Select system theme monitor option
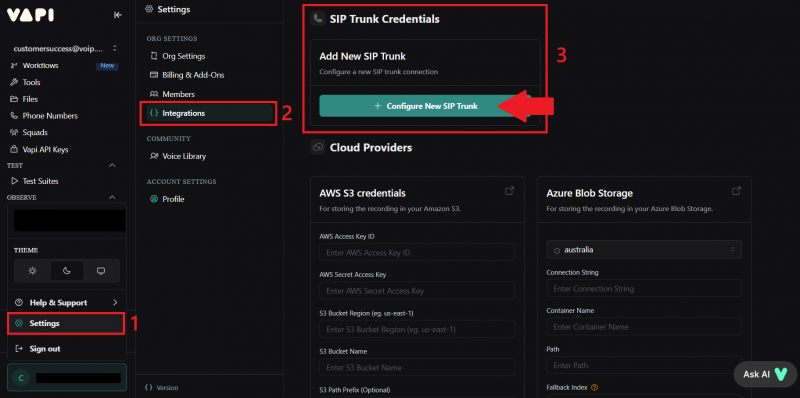Viewport: 800px width, 398px height. pyautogui.click(x=101, y=271)
